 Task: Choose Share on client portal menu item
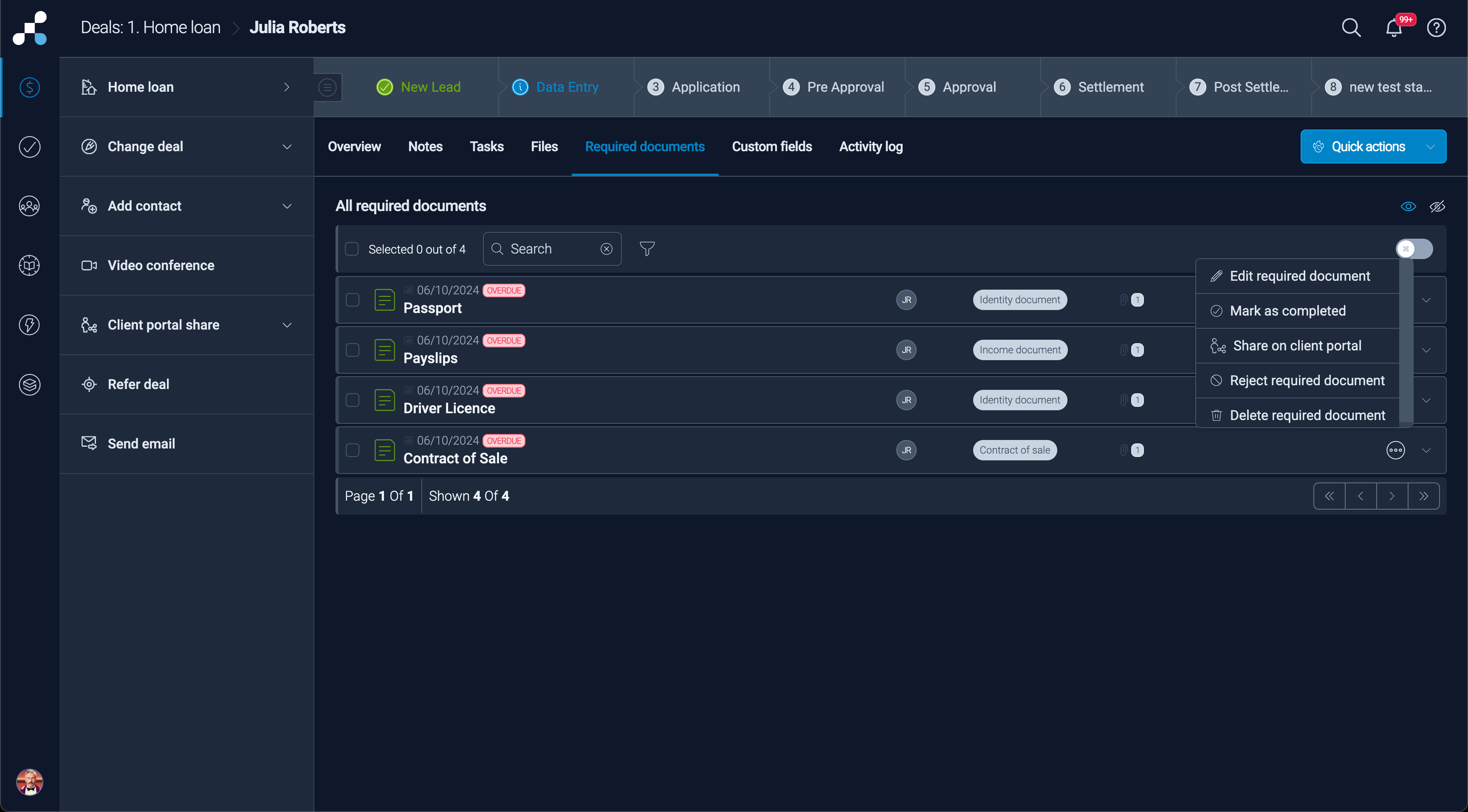pos(1298,345)
